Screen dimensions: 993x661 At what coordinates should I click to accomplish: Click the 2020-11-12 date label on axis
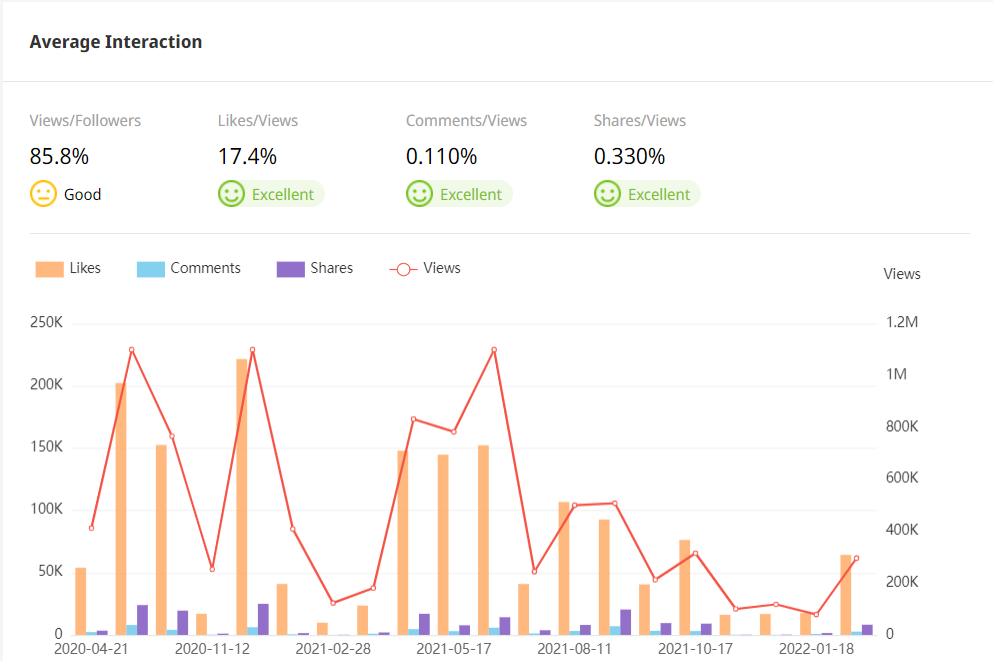212,648
